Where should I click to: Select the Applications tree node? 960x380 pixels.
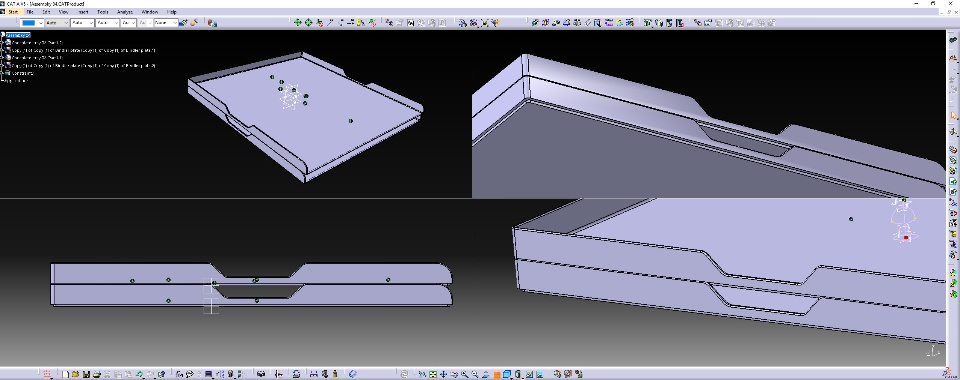point(16,81)
